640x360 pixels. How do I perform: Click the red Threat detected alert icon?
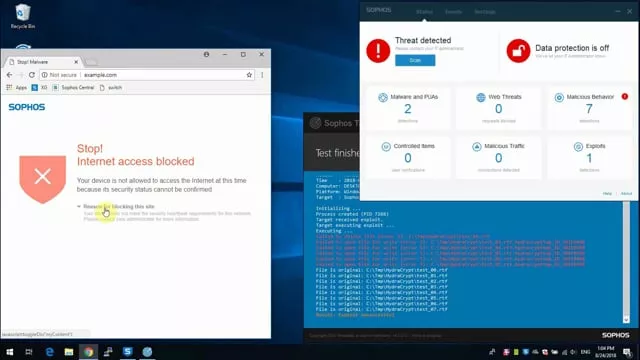(x=378, y=51)
